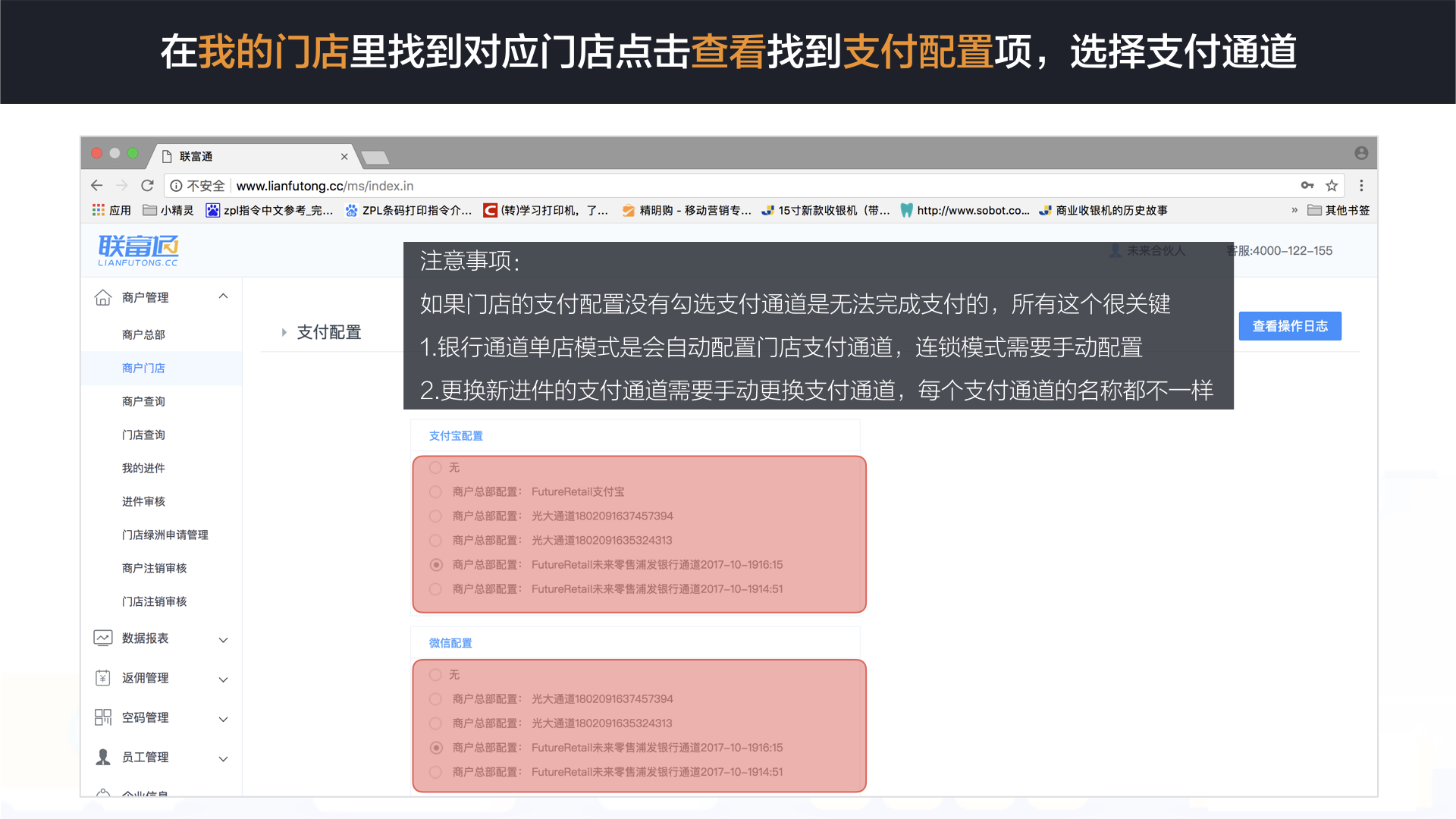
Task: Open the Apps grid bookmark
Action: pos(111,210)
